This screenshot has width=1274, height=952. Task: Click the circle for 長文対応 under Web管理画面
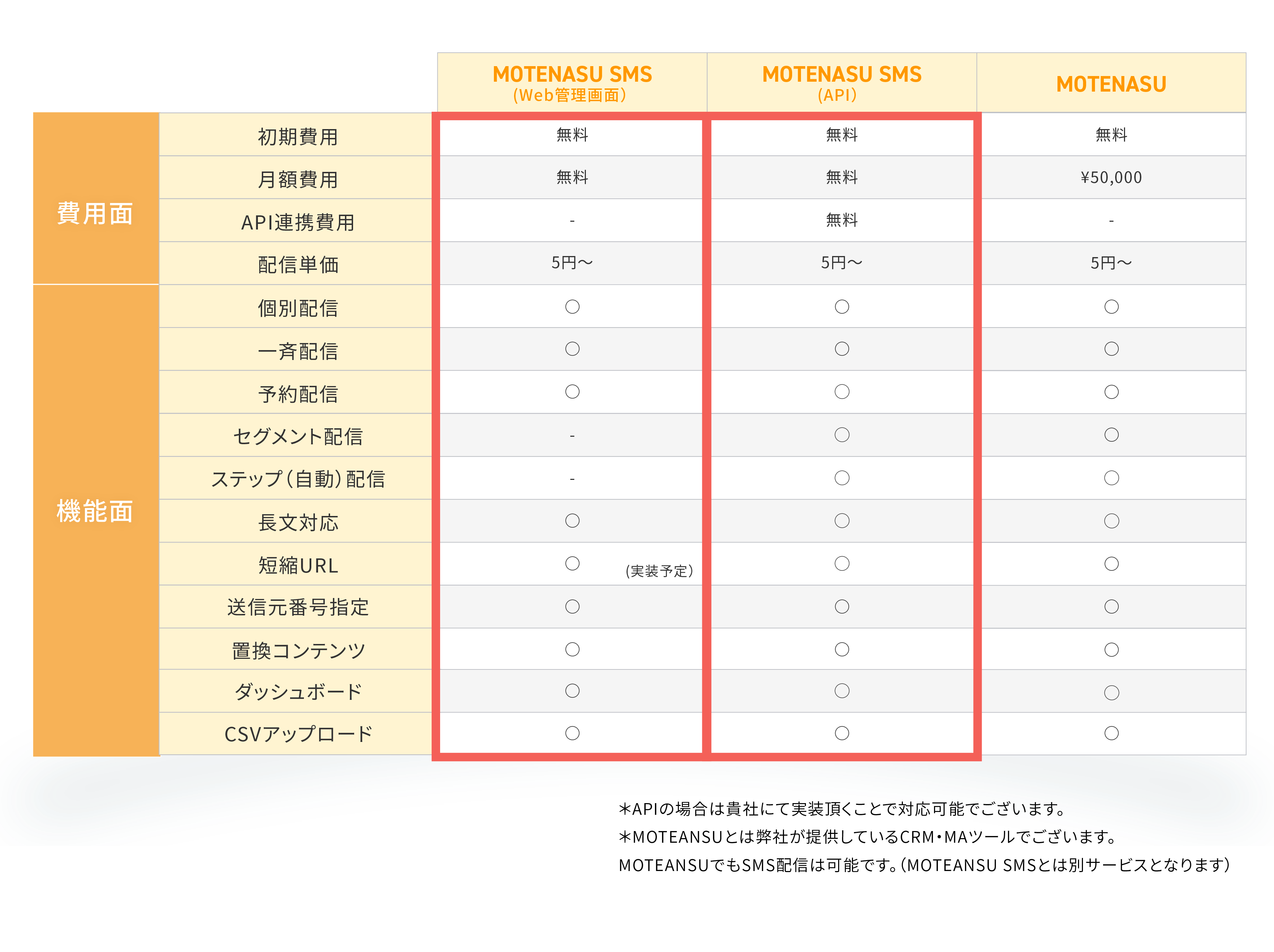point(572,521)
